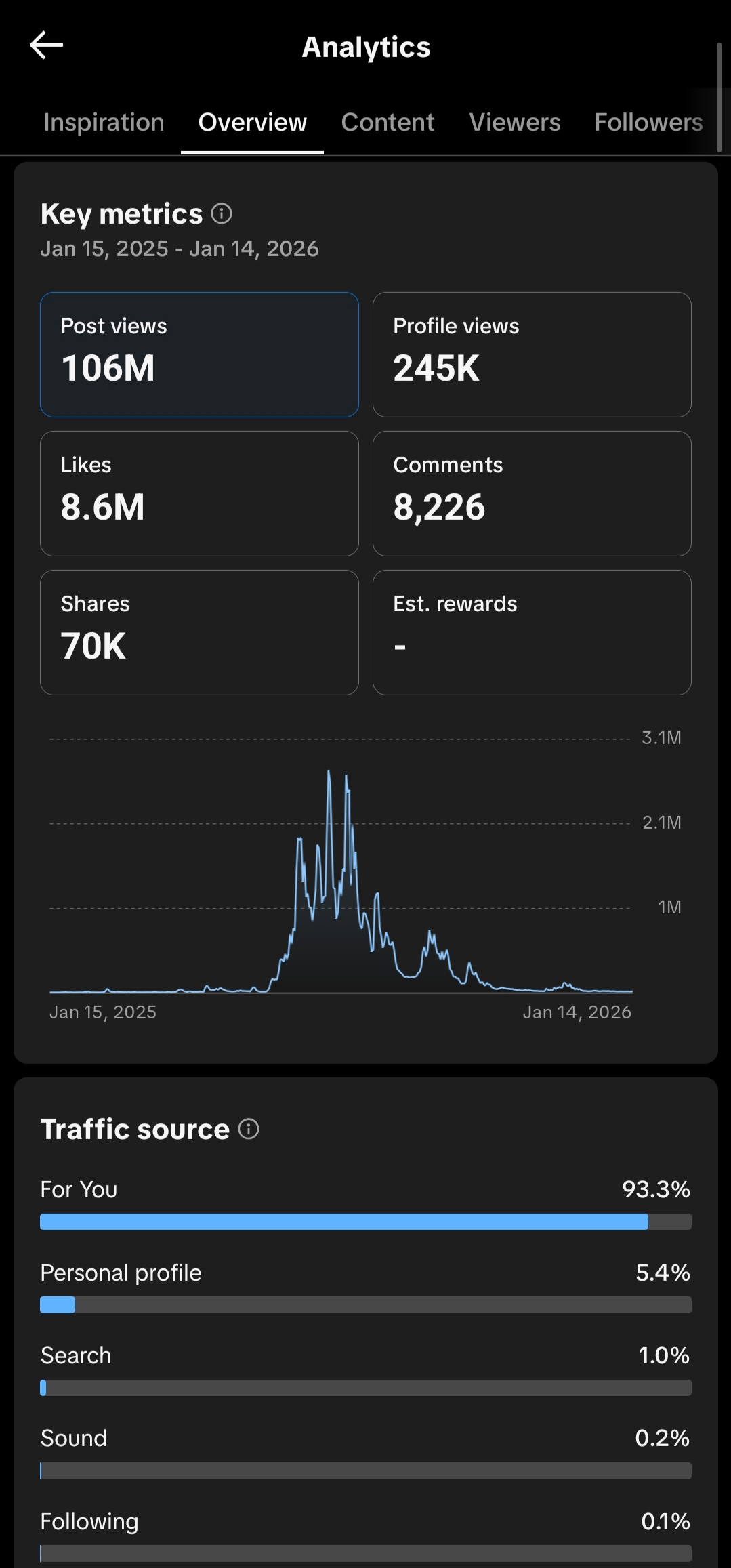
Task: Tap the Search traffic source row
Action: (x=366, y=1369)
